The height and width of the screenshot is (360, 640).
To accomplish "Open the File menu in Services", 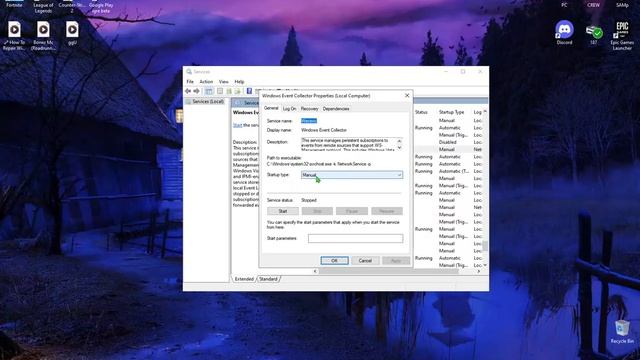I will [190, 82].
